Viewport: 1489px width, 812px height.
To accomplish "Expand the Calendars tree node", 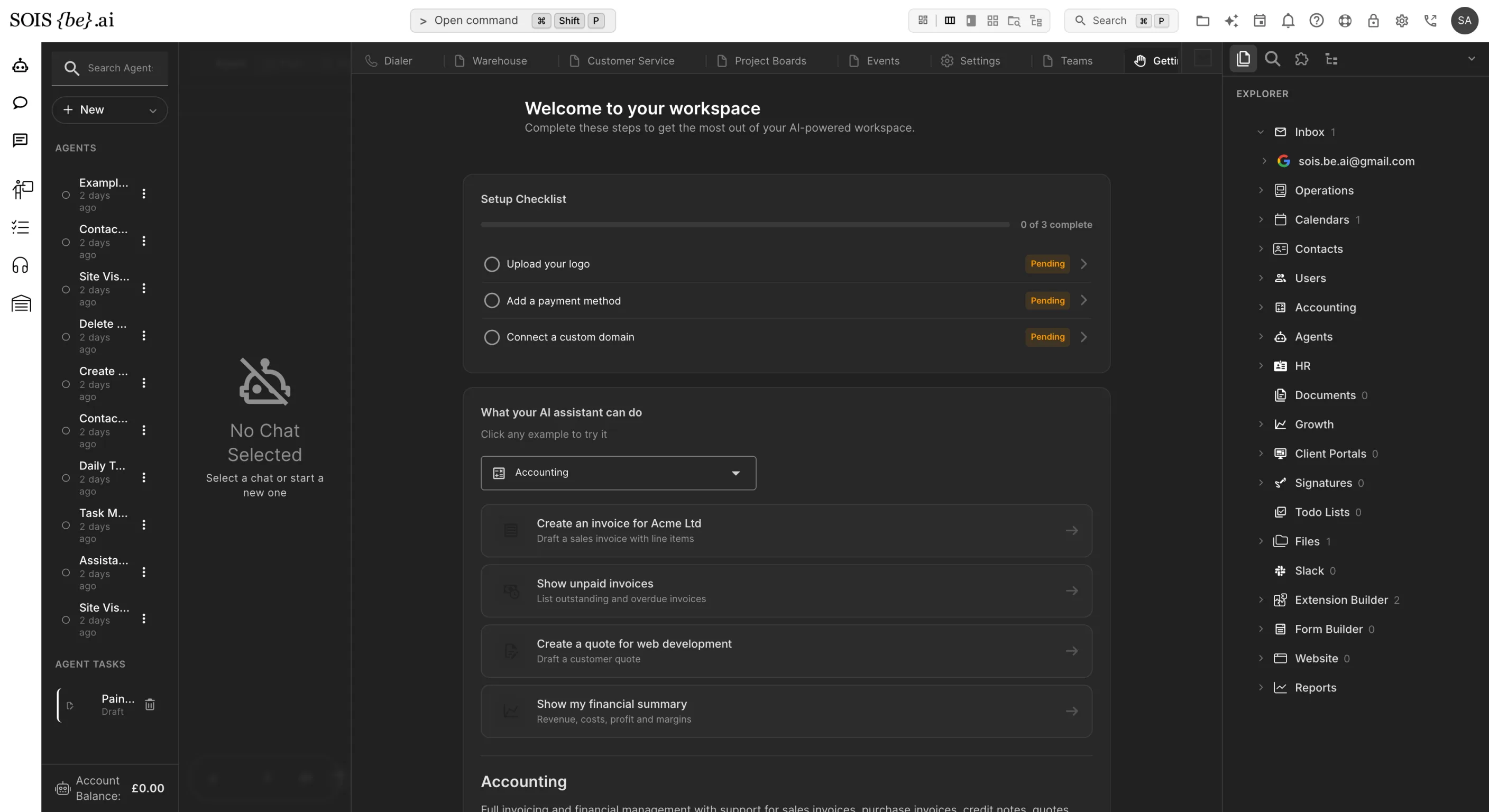I will [1261, 219].
